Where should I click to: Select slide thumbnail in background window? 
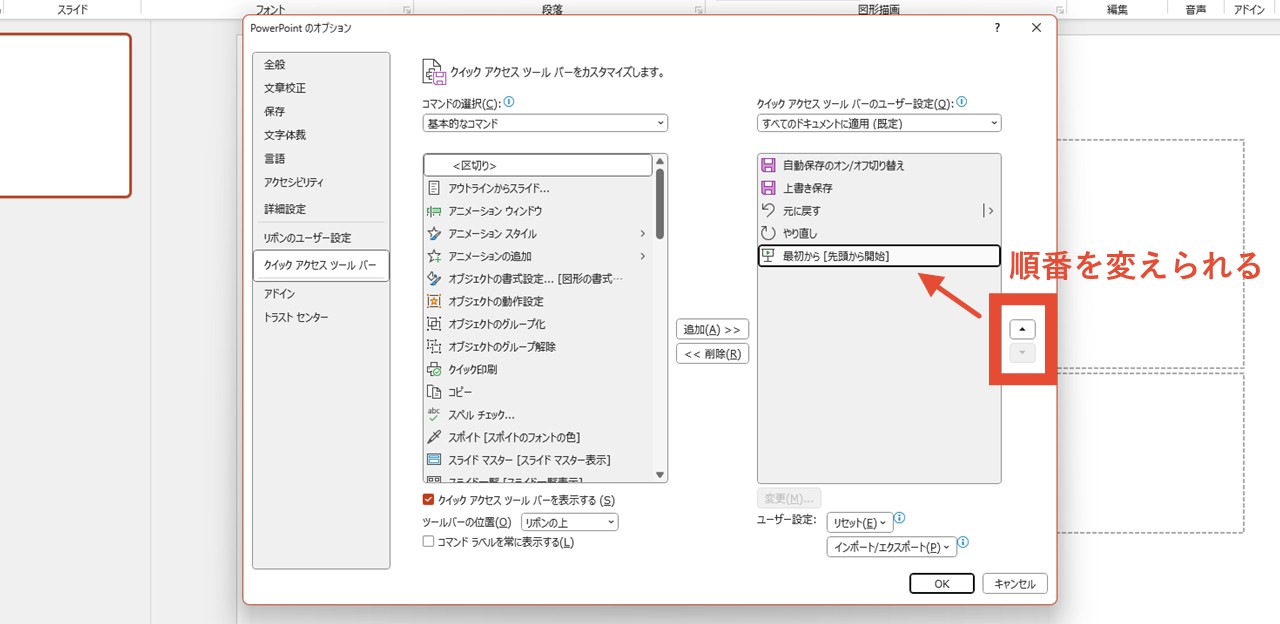(64, 116)
